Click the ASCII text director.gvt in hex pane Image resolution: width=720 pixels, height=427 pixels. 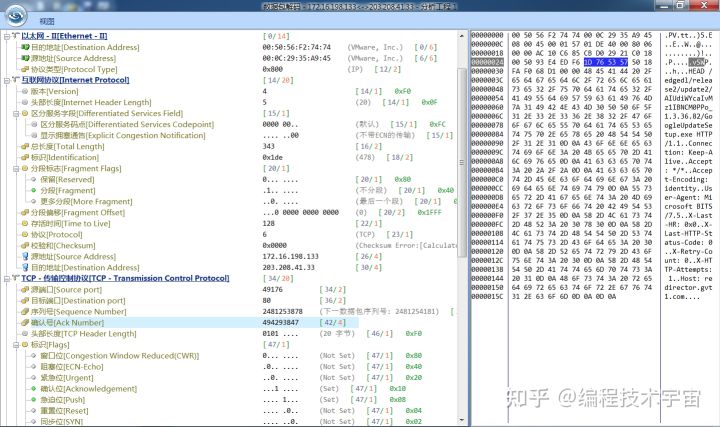[x=688, y=287]
